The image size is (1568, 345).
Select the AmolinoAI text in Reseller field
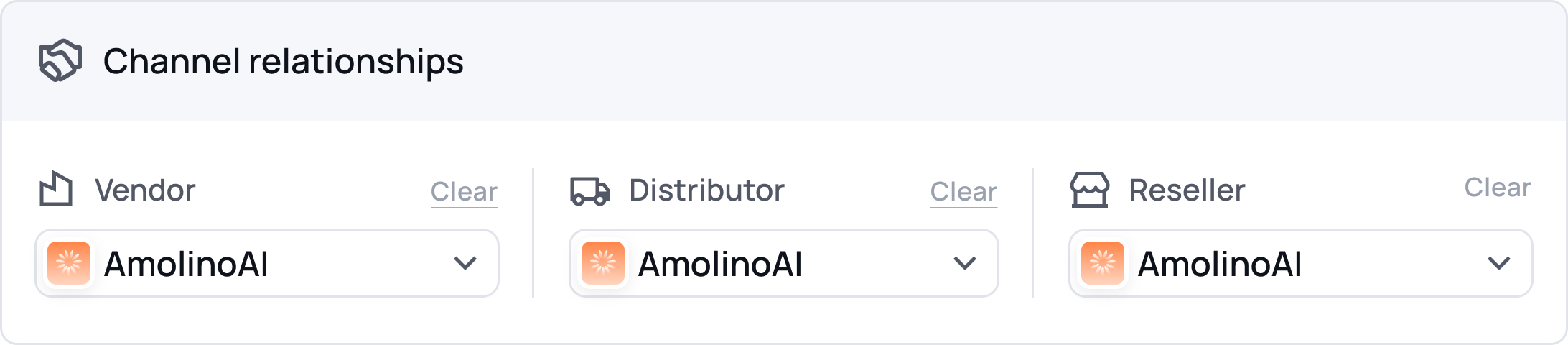(1220, 264)
